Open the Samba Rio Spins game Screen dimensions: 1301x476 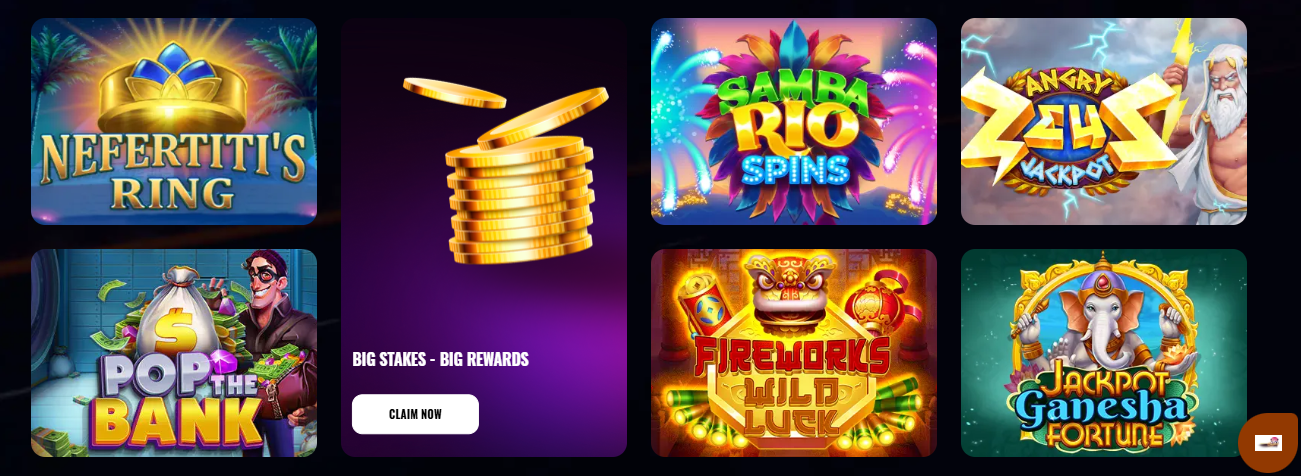click(794, 121)
